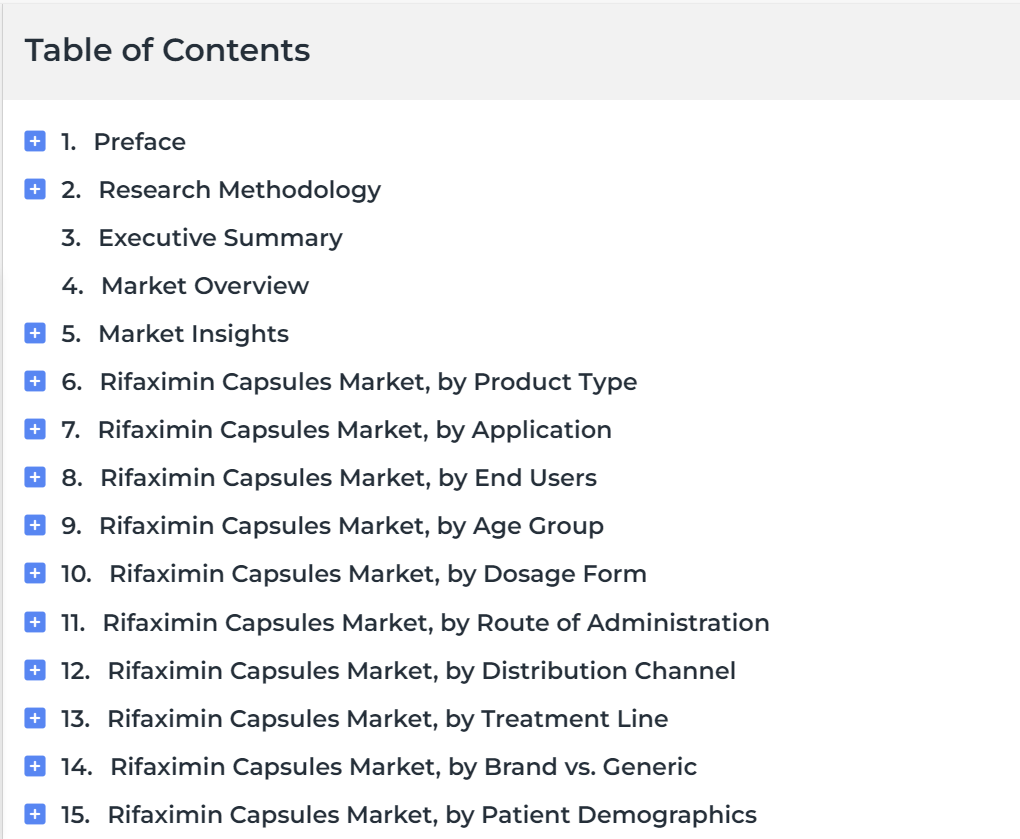Viewport: 1020px width, 839px height.
Task: Click plus icon beside Distribution Channel
Action: pos(35,670)
